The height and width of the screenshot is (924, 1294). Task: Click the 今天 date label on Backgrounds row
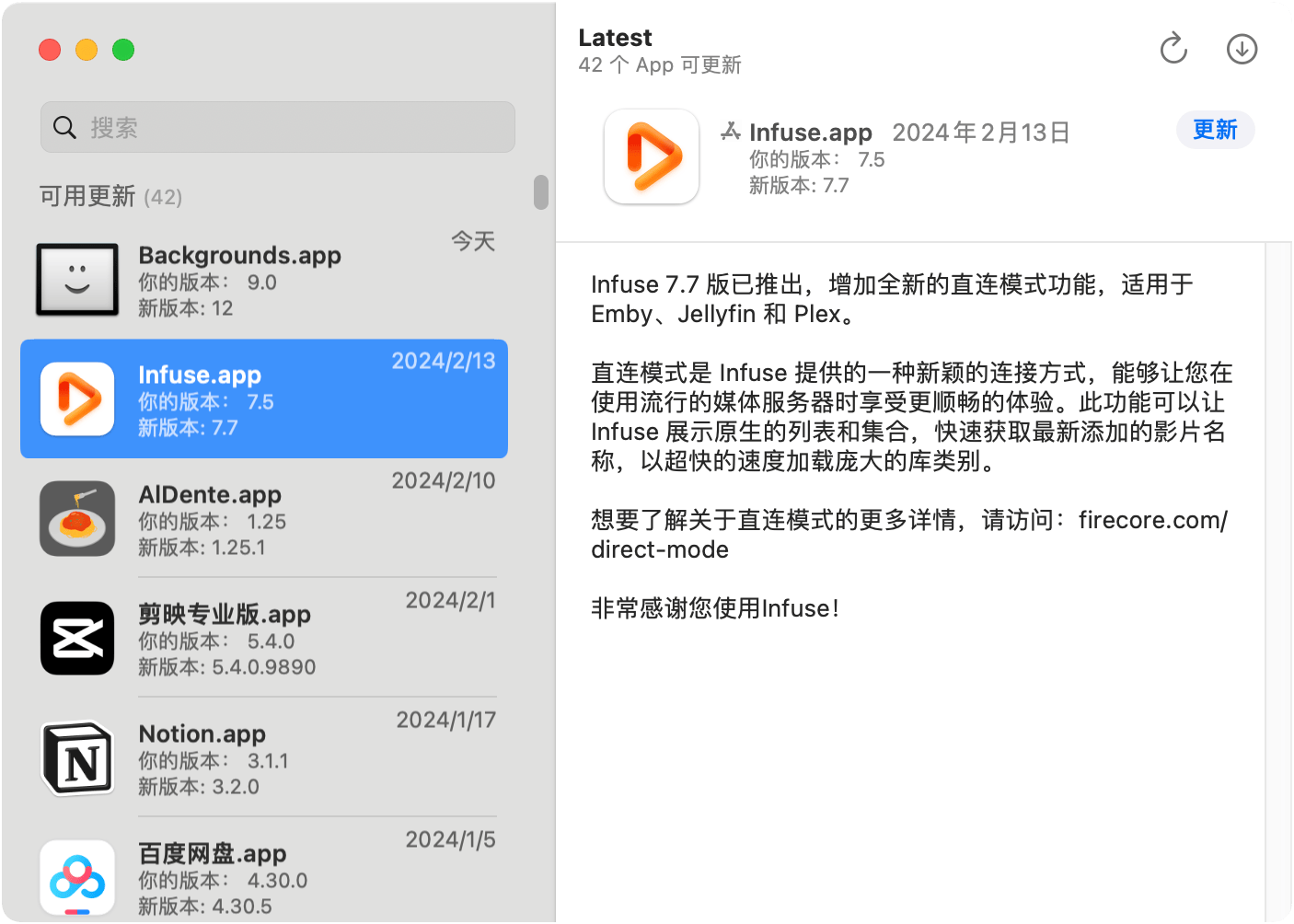pos(473,241)
